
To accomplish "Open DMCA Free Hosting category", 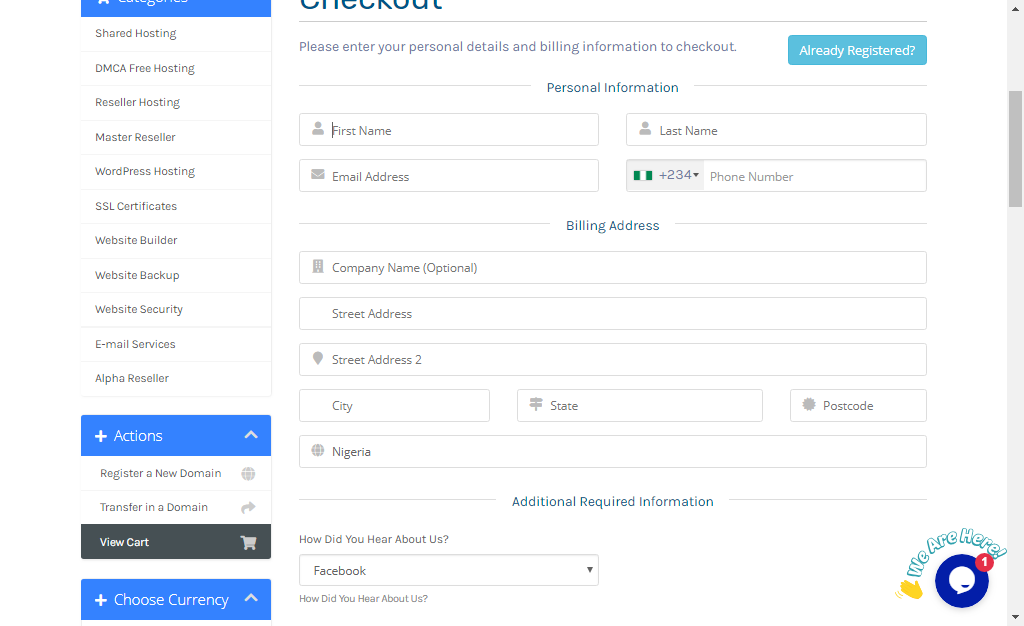I will point(176,69).
